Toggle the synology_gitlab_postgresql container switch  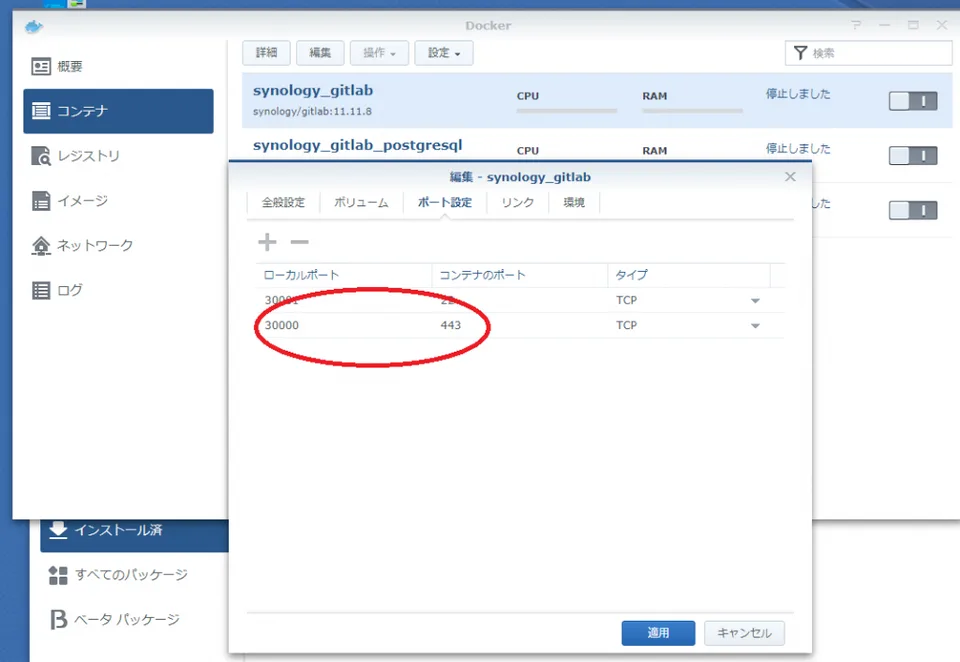pyautogui.click(x=913, y=156)
